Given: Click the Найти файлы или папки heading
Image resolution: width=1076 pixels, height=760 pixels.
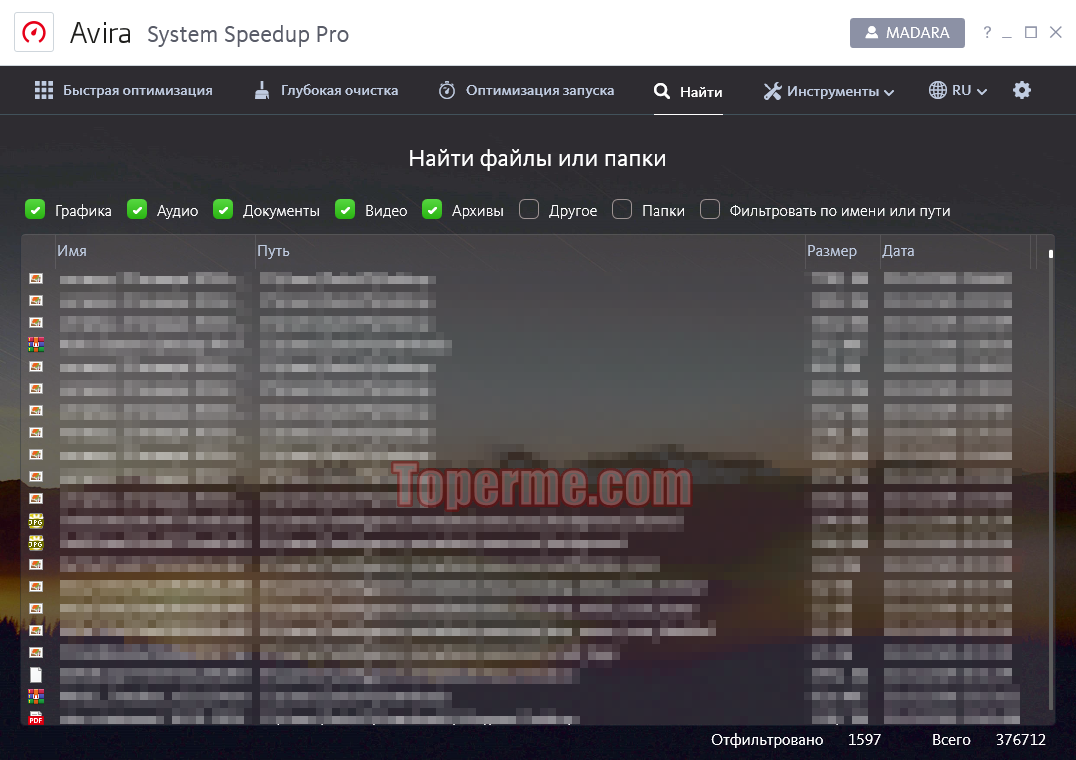Looking at the screenshot, I should [x=537, y=158].
